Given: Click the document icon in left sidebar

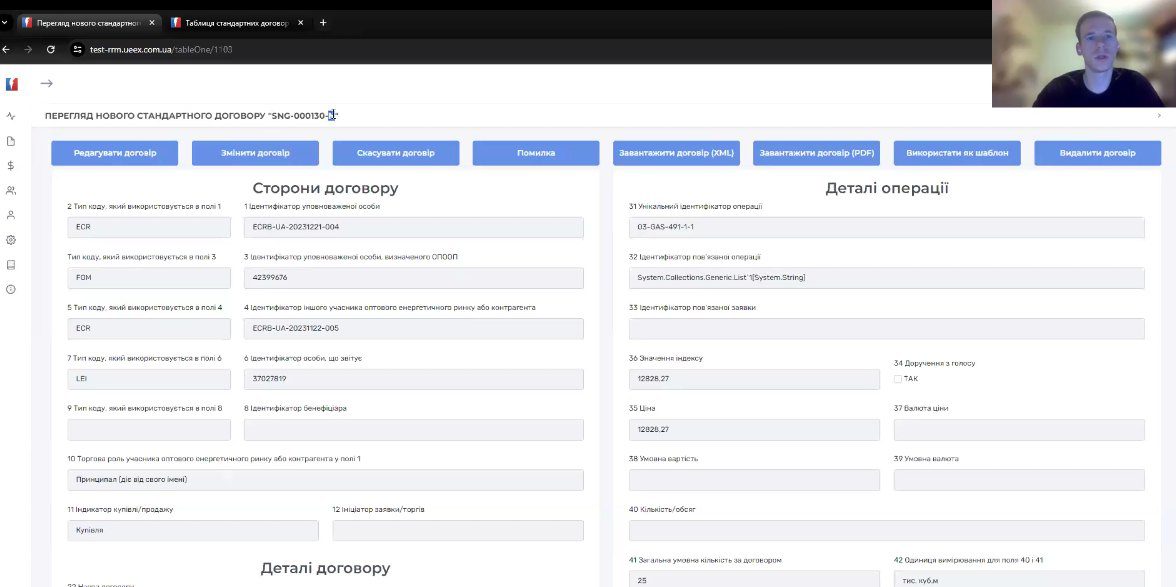Looking at the screenshot, I should [11, 141].
